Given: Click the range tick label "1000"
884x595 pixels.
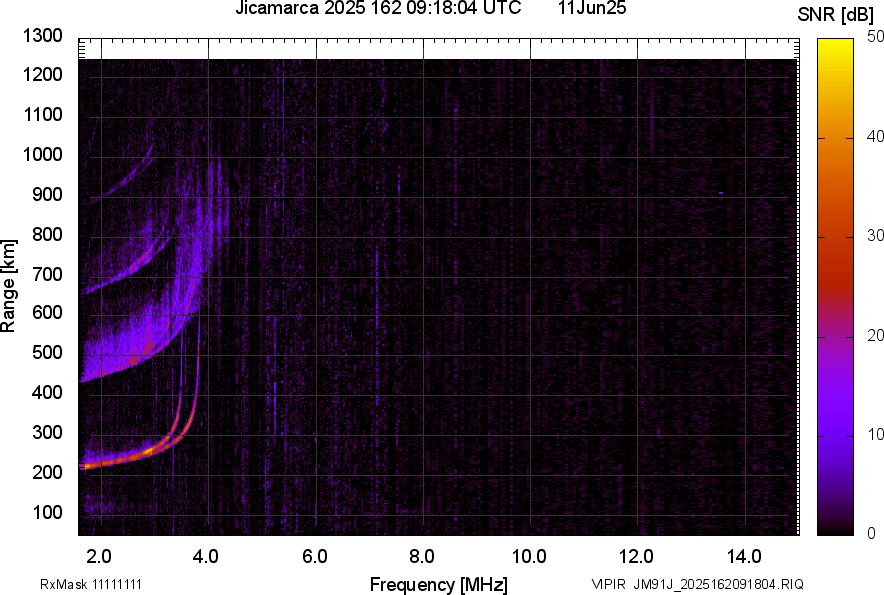Looking at the screenshot, I should tap(42, 154).
